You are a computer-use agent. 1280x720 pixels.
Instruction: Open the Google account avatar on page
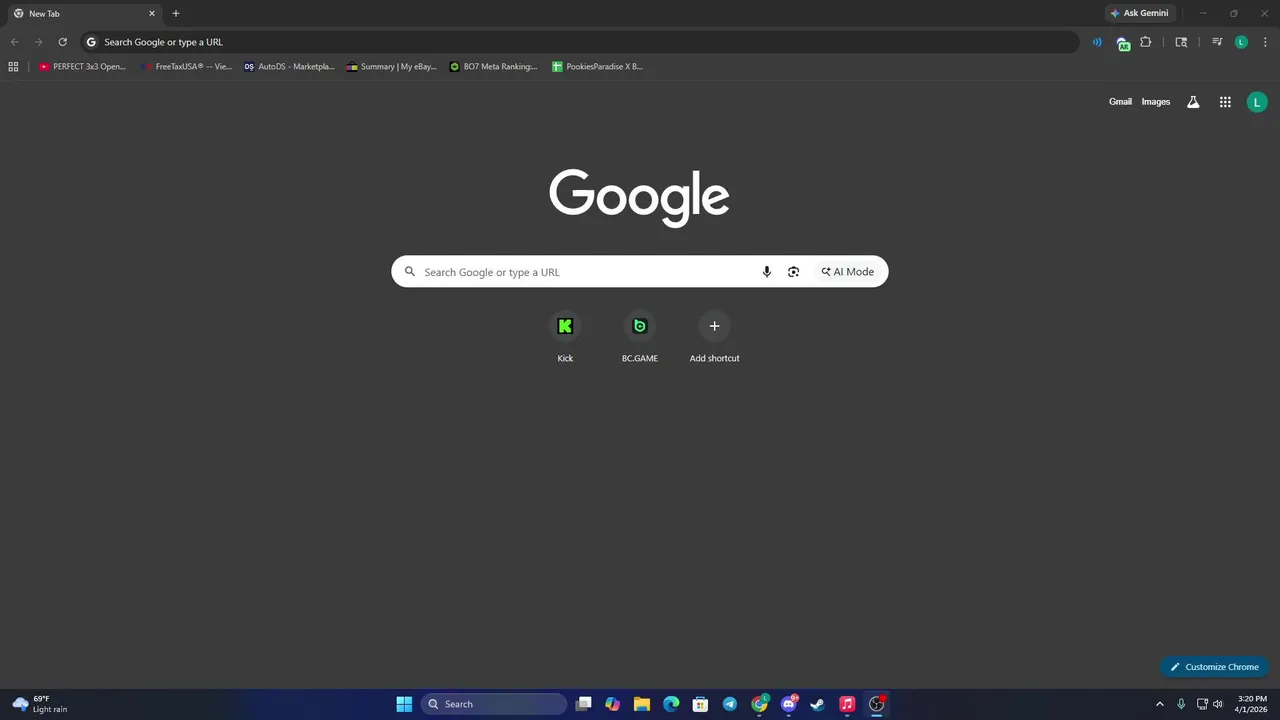click(1257, 102)
